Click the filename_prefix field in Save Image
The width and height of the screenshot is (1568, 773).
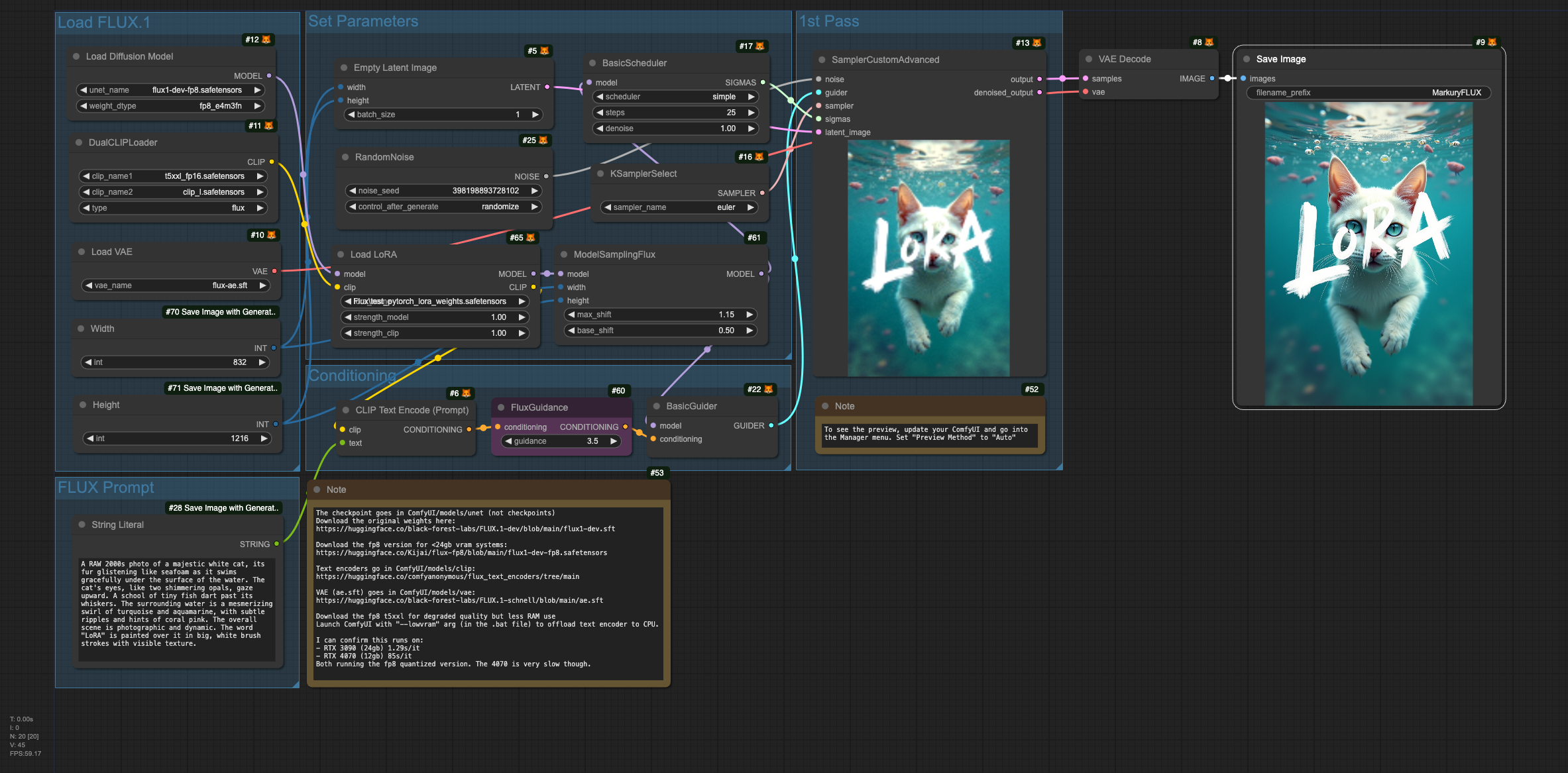click(x=1368, y=93)
